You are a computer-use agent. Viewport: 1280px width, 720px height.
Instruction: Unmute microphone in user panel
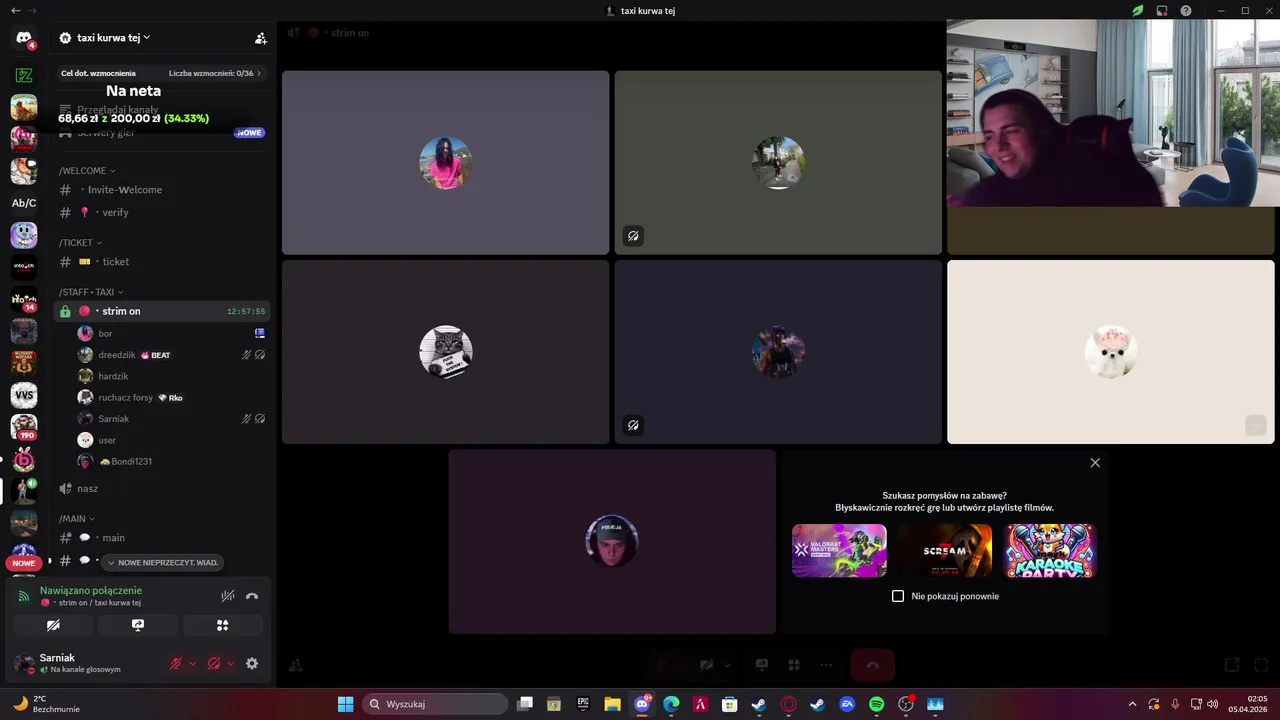tap(176, 663)
